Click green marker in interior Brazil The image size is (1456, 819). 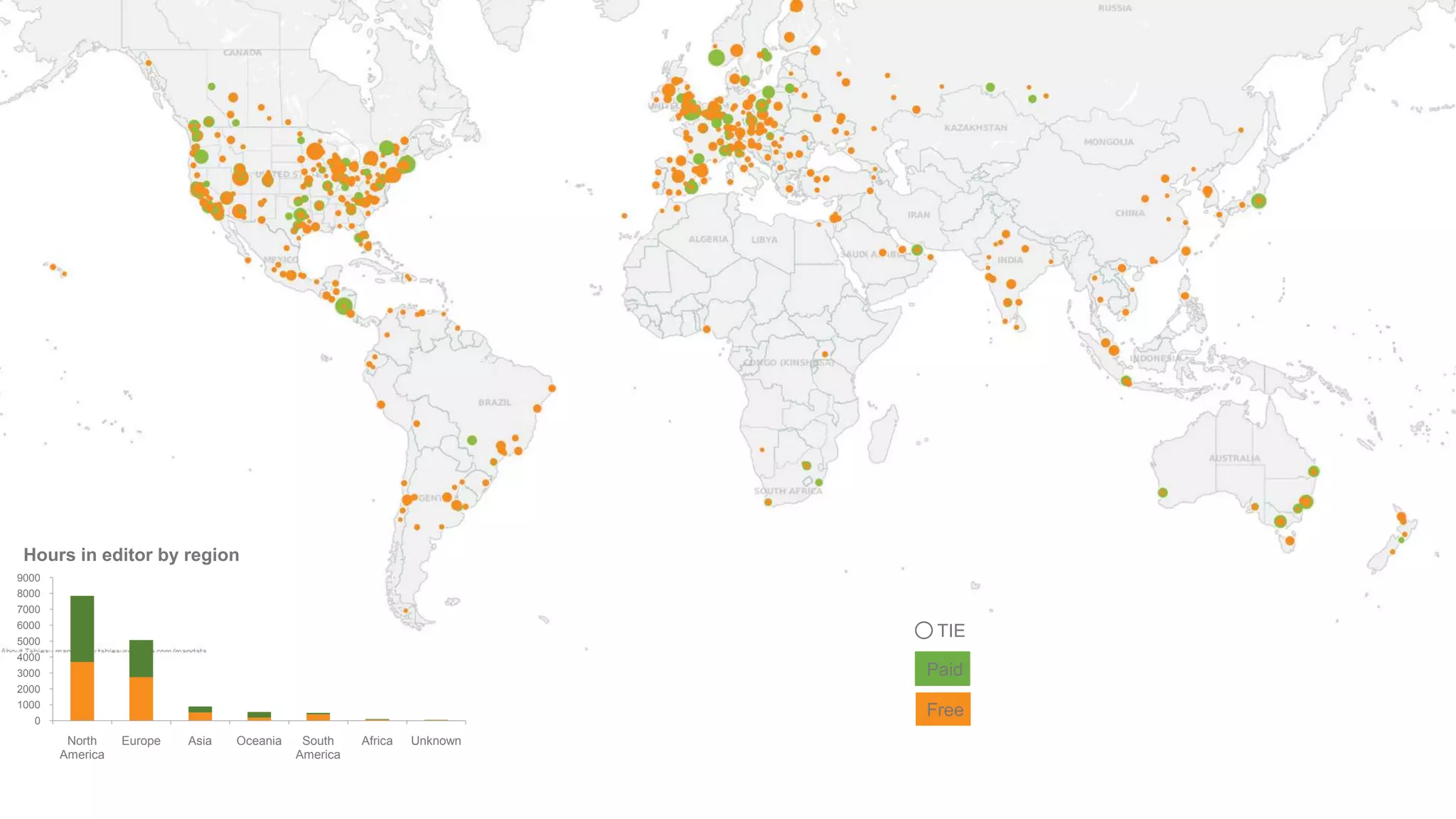coord(472,441)
